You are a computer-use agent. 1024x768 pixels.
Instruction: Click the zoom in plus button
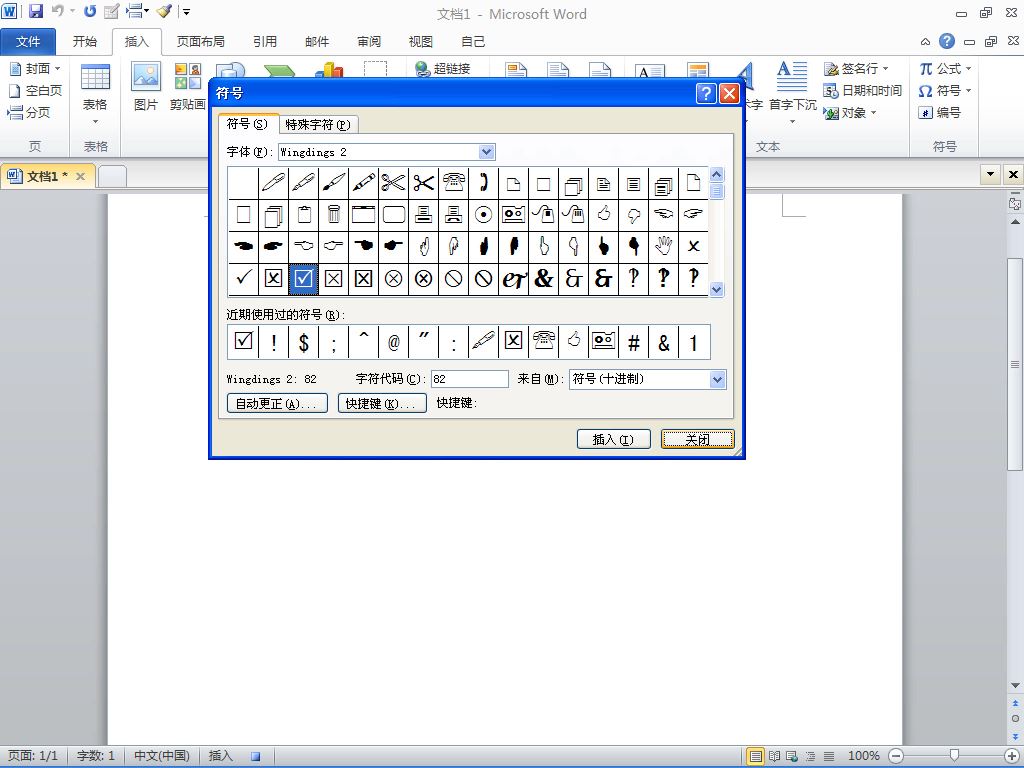click(x=1012, y=756)
